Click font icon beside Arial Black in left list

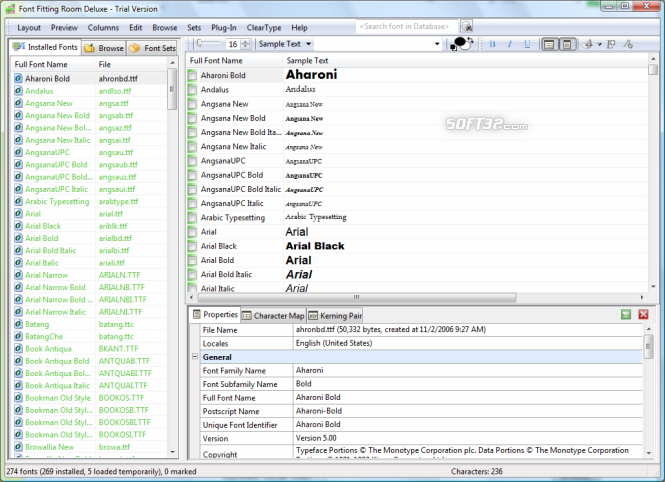[x=18, y=226]
